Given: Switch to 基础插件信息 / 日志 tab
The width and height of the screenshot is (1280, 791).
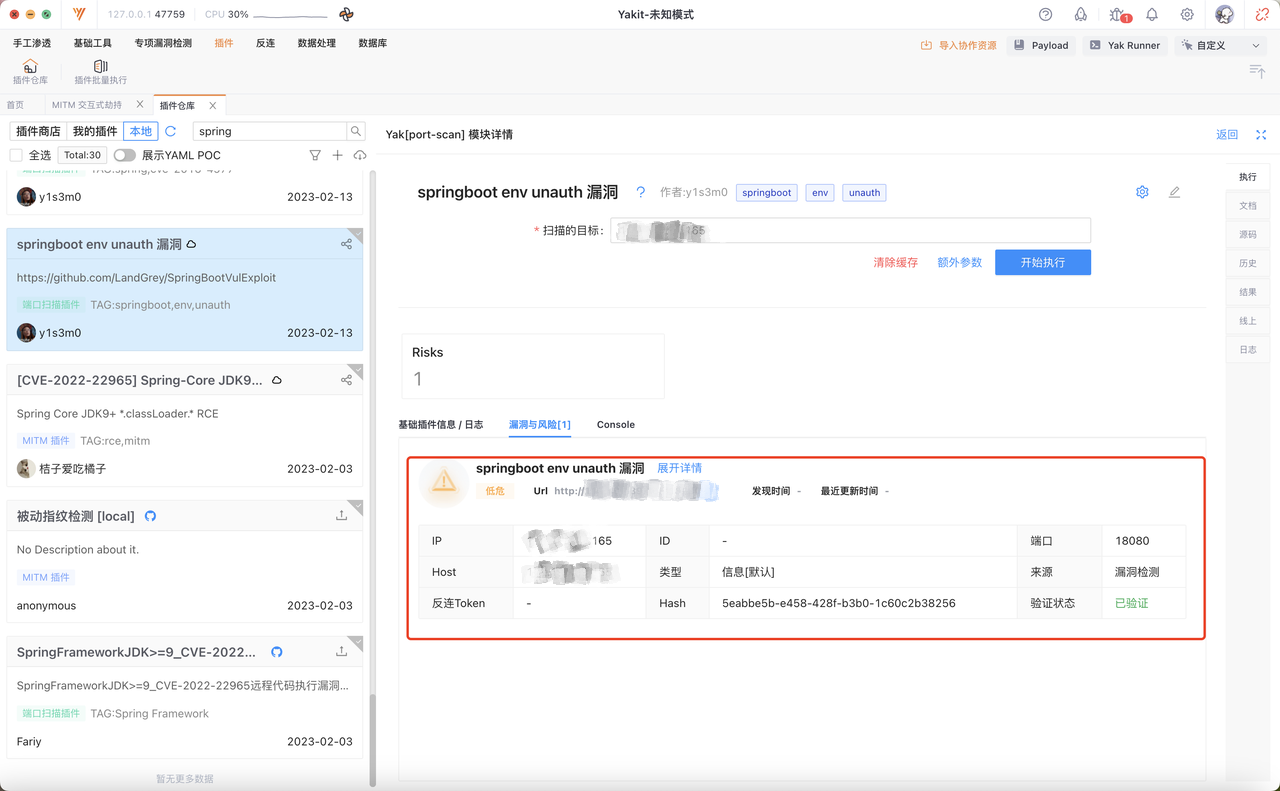Looking at the screenshot, I should [441, 425].
